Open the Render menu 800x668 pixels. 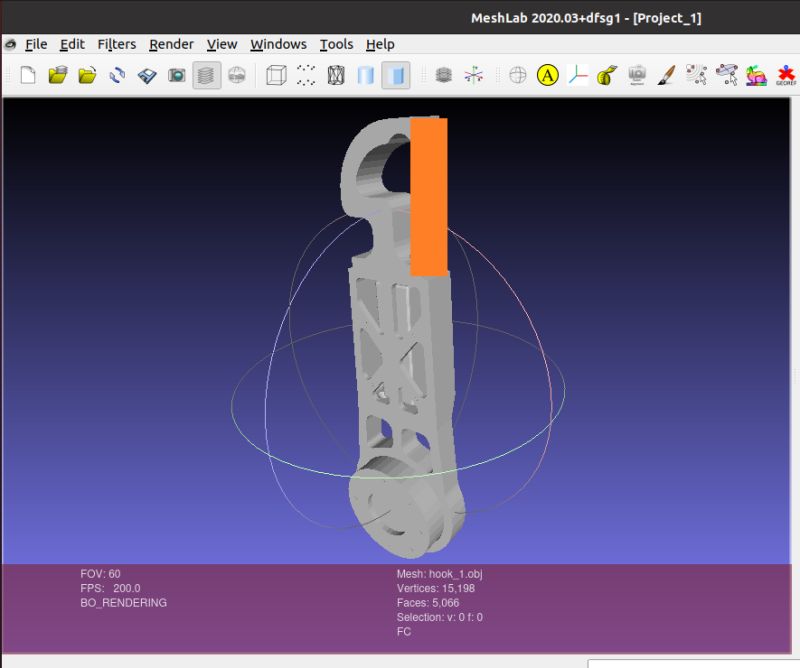(170, 44)
